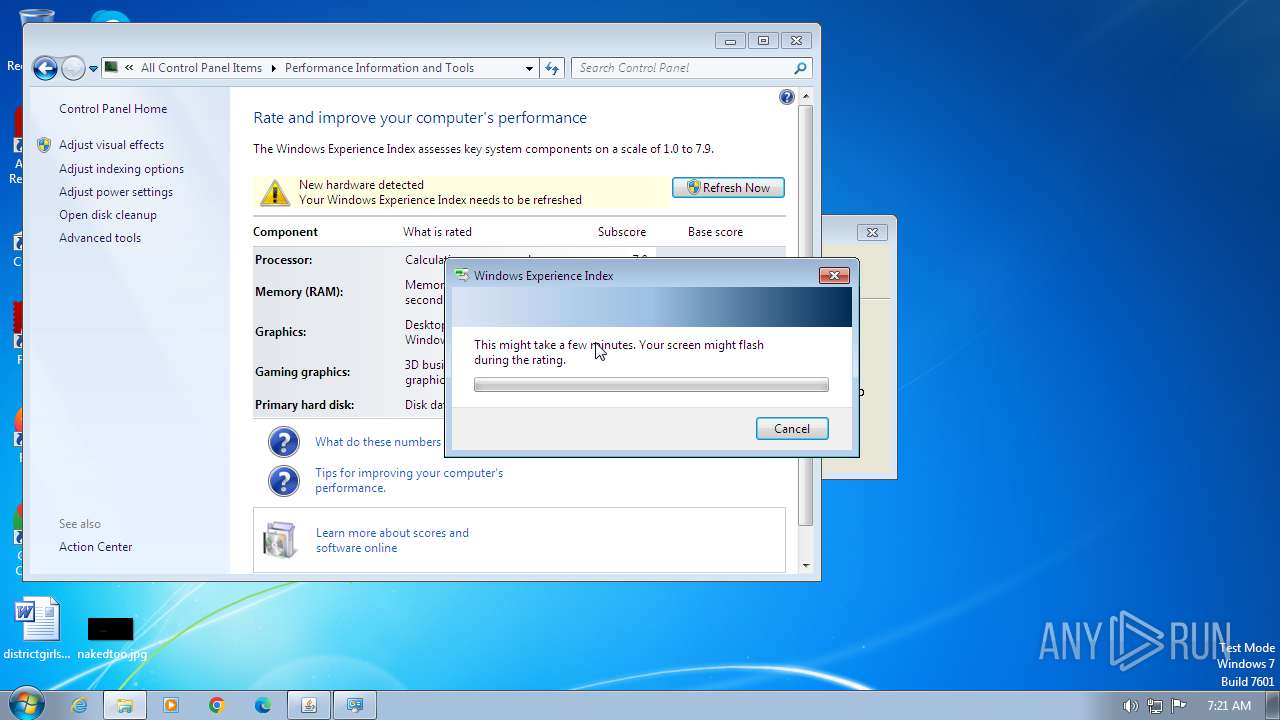The height and width of the screenshot is (720, 1280).
Task: Open Adjust power settings
Action: tap(116, 192)
